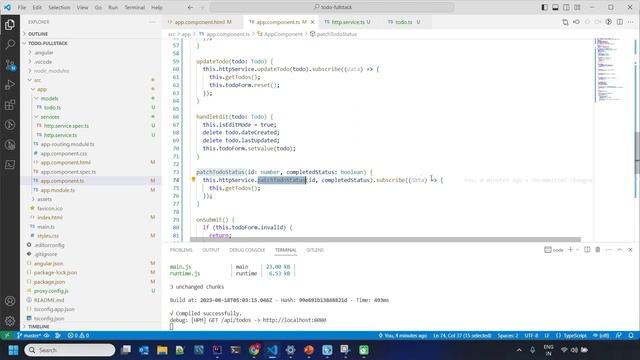
Task: Collapse the src folder
Action: coord(37,80)
